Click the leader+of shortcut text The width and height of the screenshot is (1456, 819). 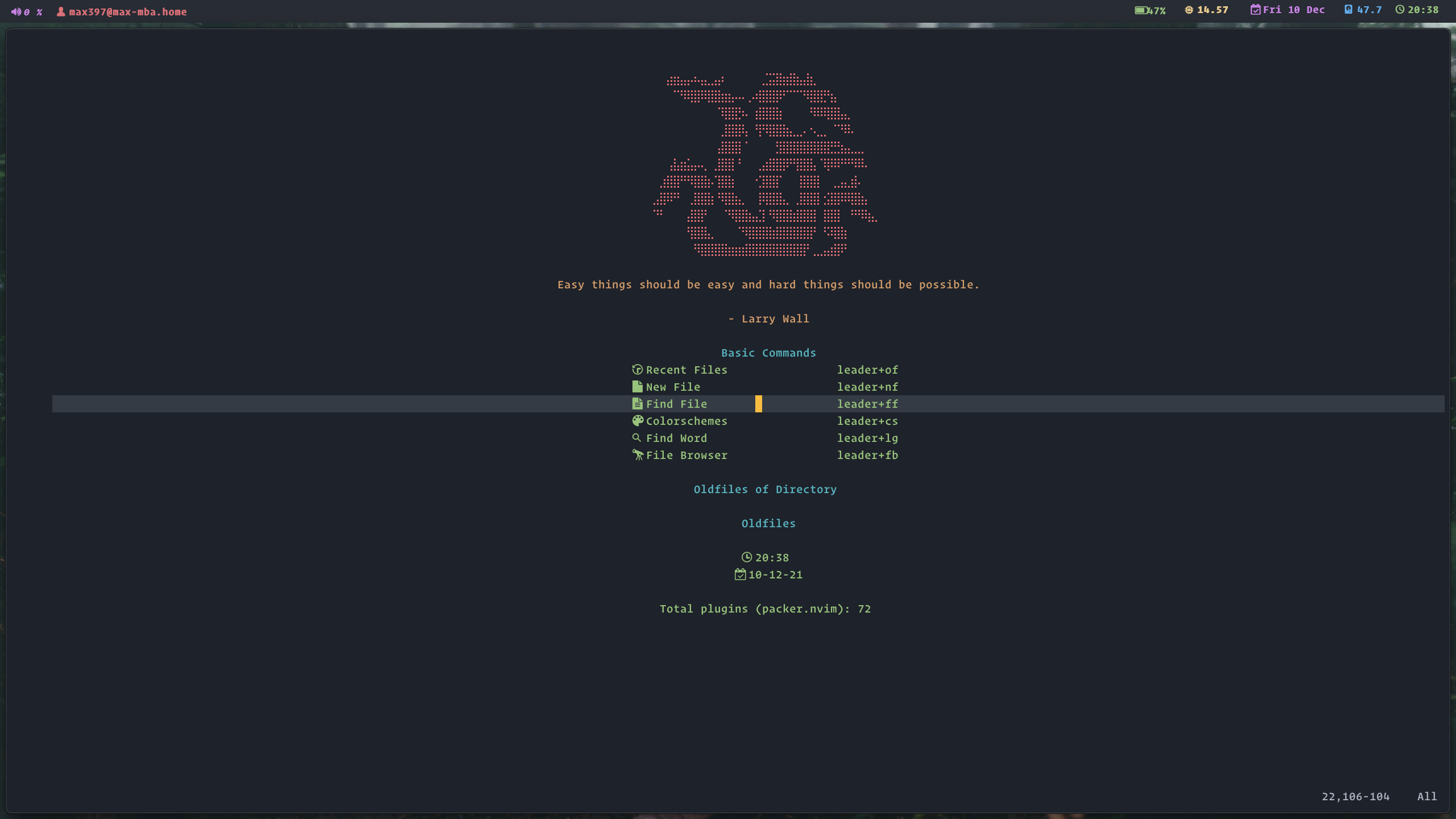tap(867, 370)
